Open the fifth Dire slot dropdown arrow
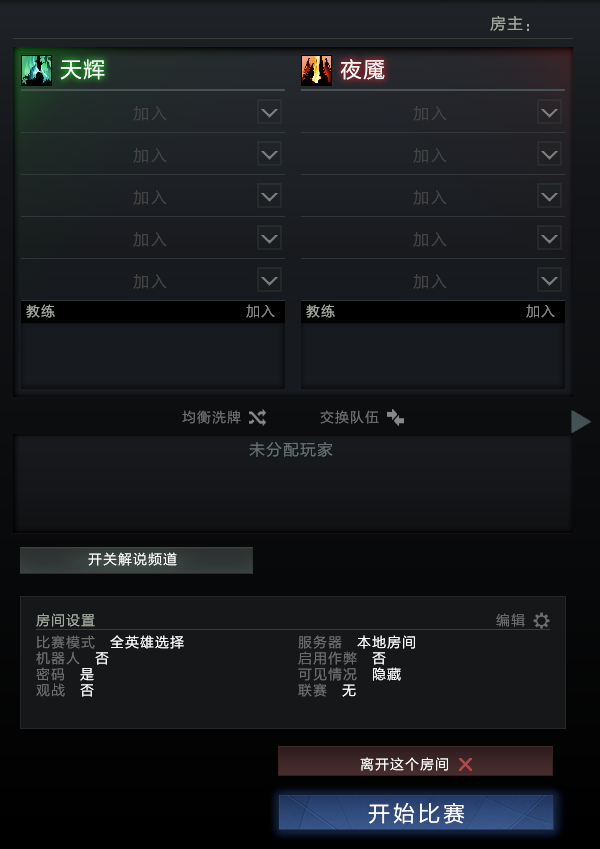 pos(549,280)
